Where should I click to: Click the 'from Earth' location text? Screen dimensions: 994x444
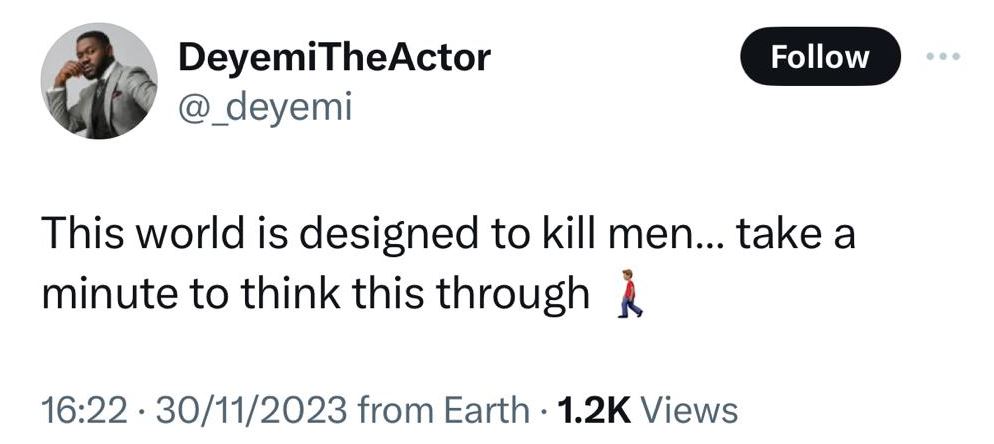(442, 409)
